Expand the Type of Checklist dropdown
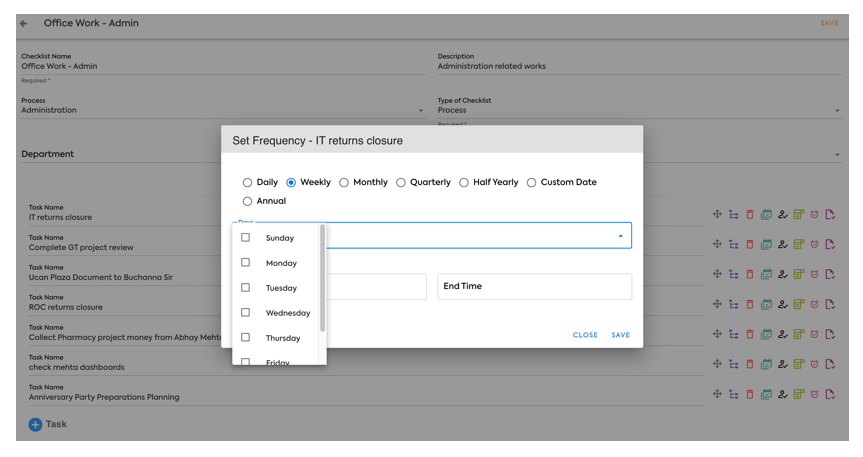863x457 pixels. (x=837, y=111)
